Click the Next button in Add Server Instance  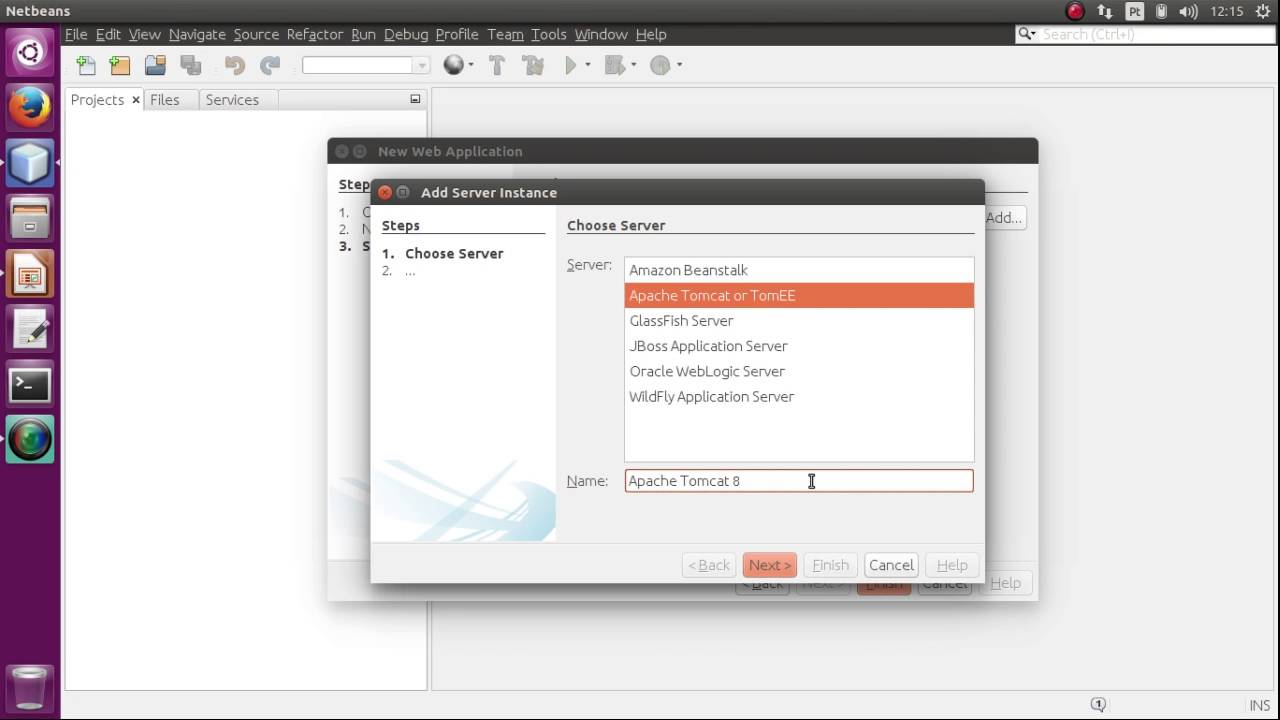(x=769, y=565)
